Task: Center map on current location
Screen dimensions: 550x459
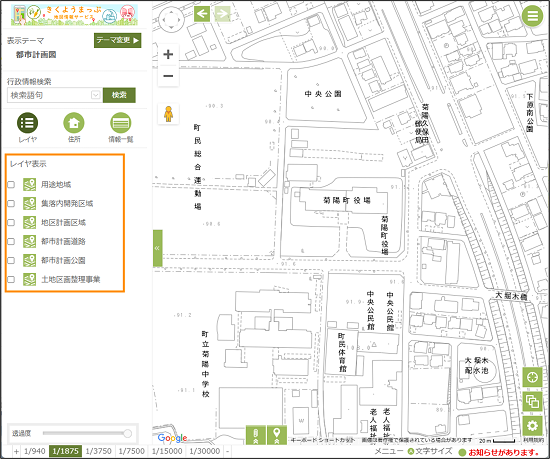Action: tap(532, 377)
